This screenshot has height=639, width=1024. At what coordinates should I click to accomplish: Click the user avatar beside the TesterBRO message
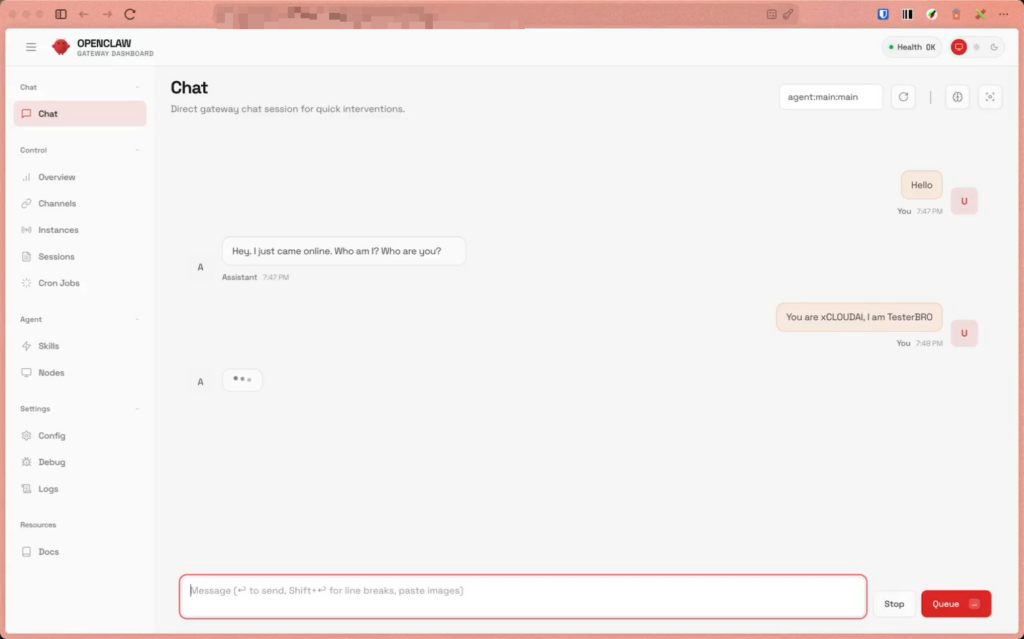[x=964, y=333]
